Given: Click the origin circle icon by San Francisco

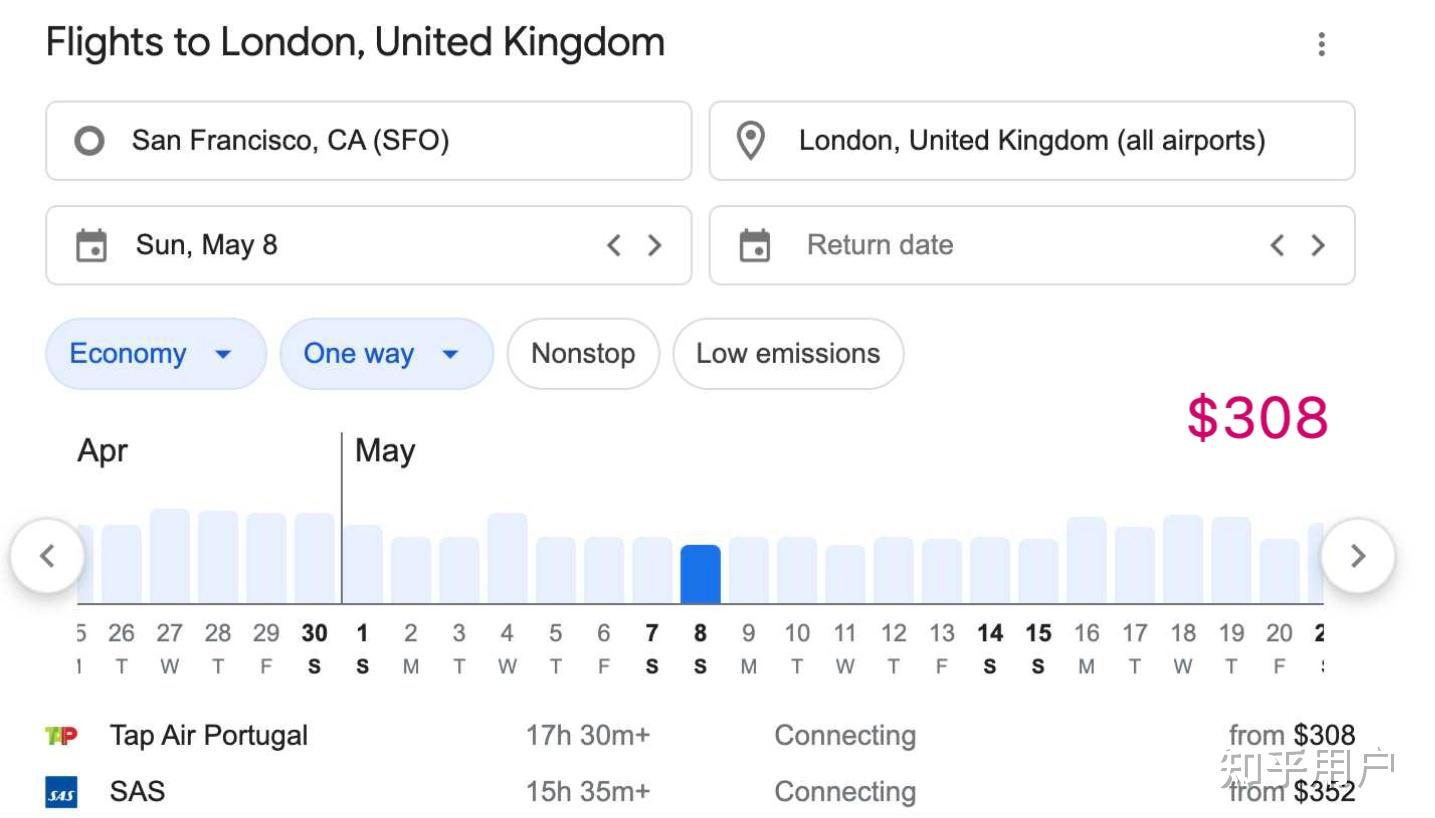Looking at the screenshot, I should (89, 141).
